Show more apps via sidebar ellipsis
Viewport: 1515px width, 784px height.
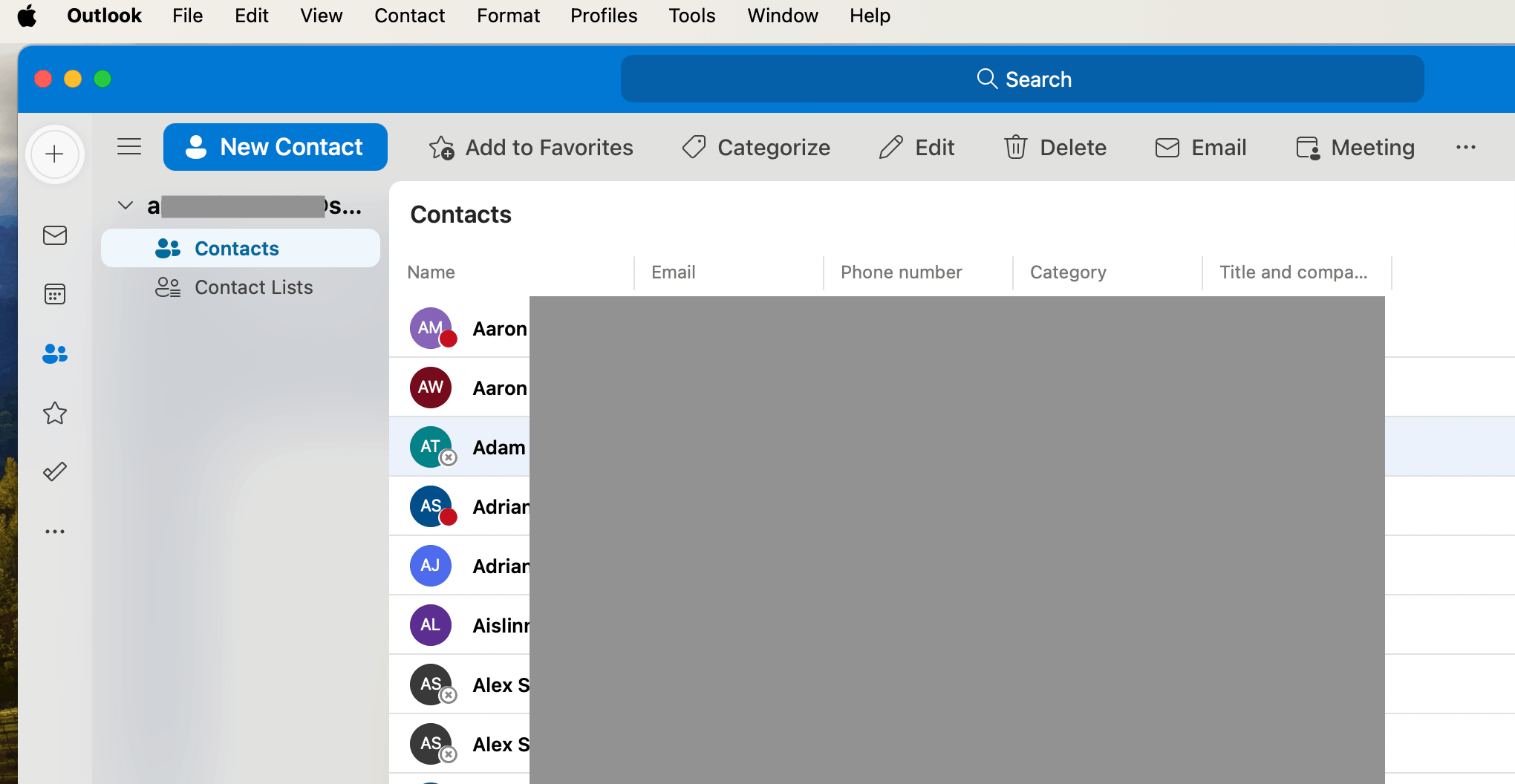[55, 532]
